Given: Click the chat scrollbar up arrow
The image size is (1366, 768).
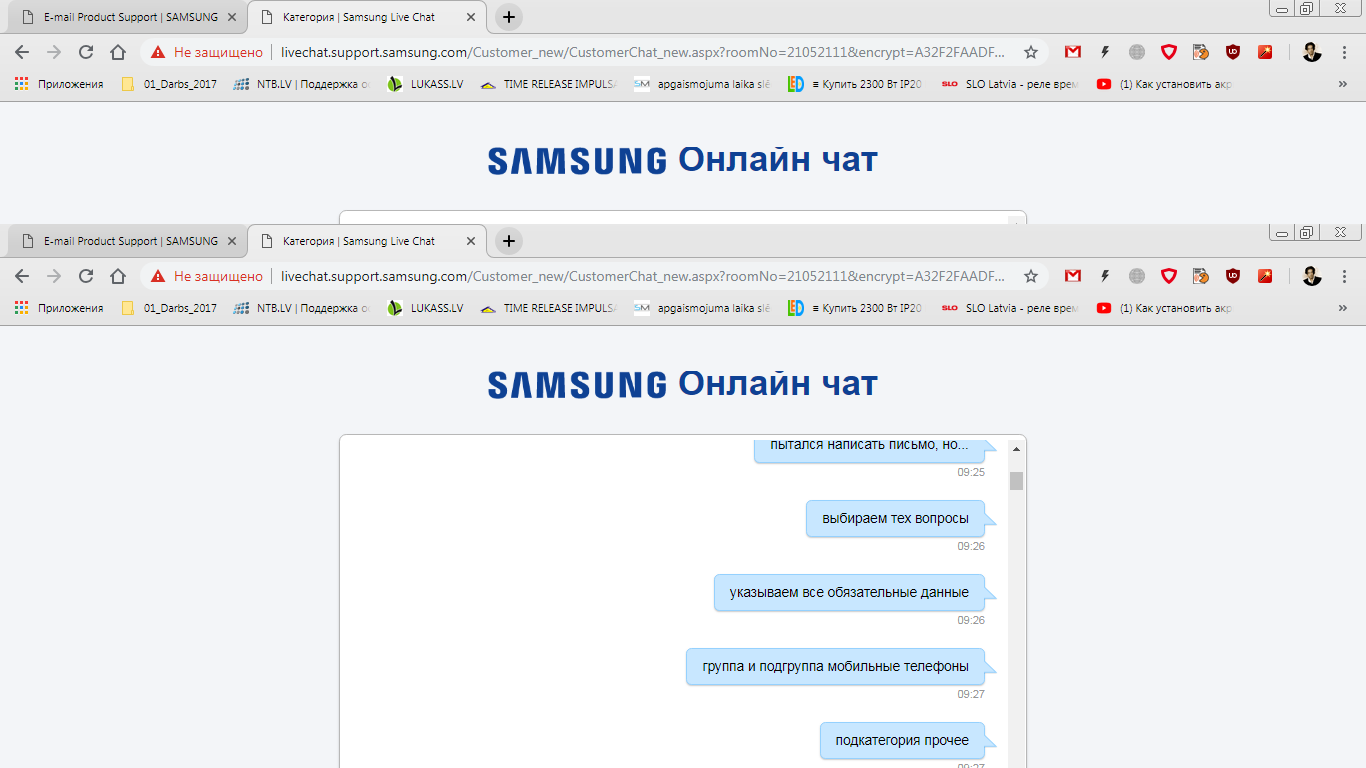Looking at the screenshot, I should click(1016, 449).
